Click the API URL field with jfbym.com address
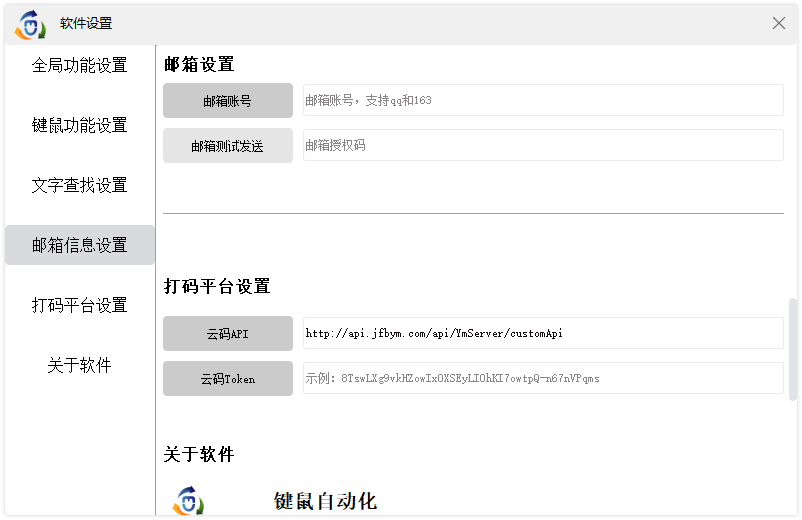Viewport: 802px width, 520px height. pos(543,333)
